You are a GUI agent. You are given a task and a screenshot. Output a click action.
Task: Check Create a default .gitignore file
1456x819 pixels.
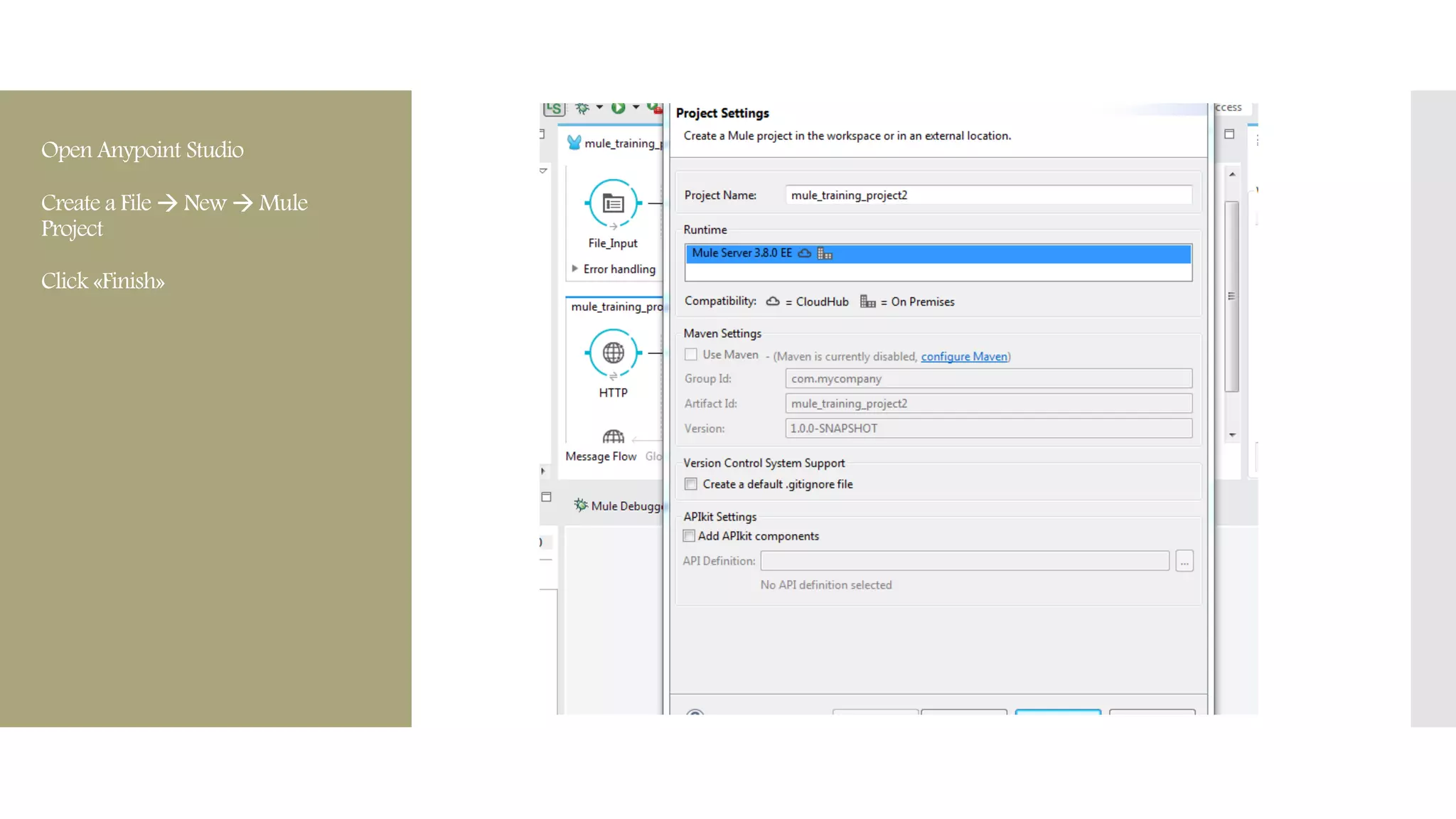click(691, 484)
